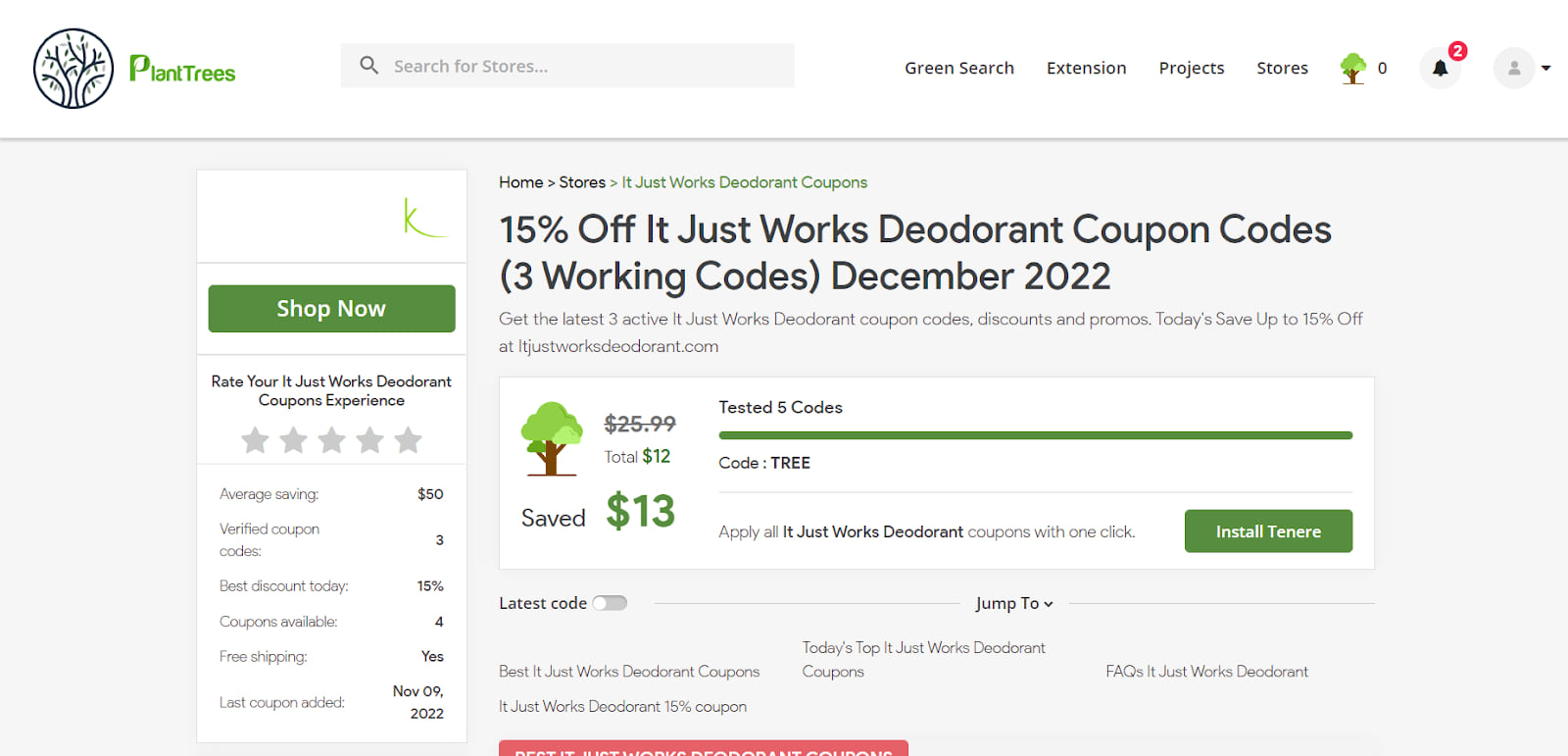The image size is (1568, 756).
Task: Rate experience with the third star
Action: pyautogui.click(x=331, y=440)
